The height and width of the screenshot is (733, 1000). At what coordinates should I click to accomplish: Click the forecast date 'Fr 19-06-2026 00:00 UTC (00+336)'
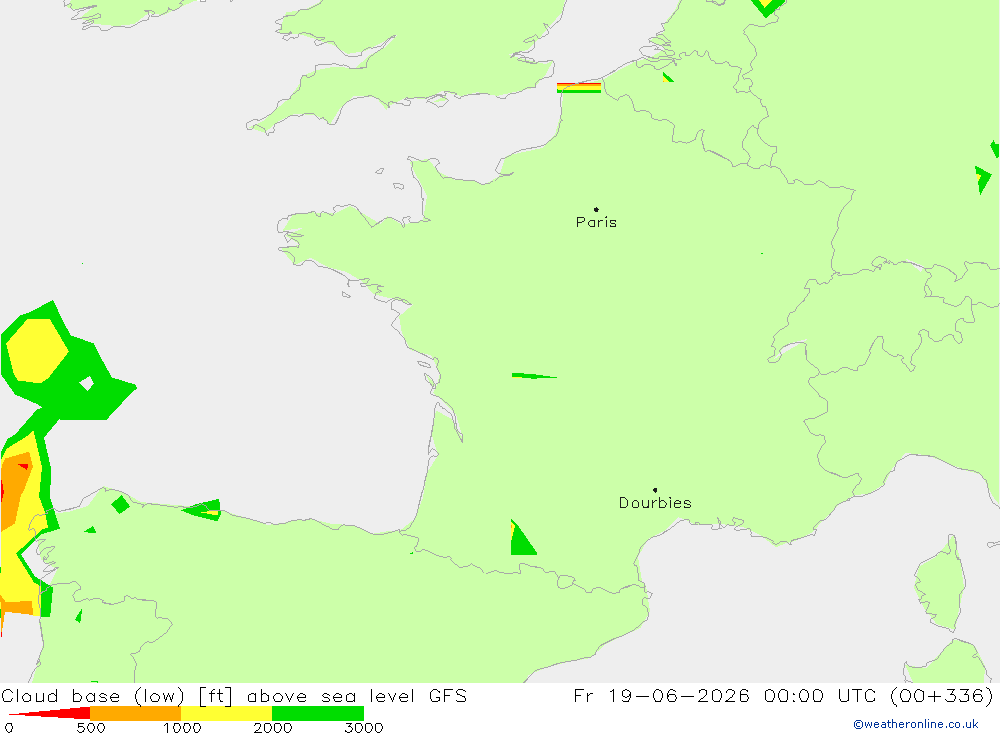[x=783, y=695]
